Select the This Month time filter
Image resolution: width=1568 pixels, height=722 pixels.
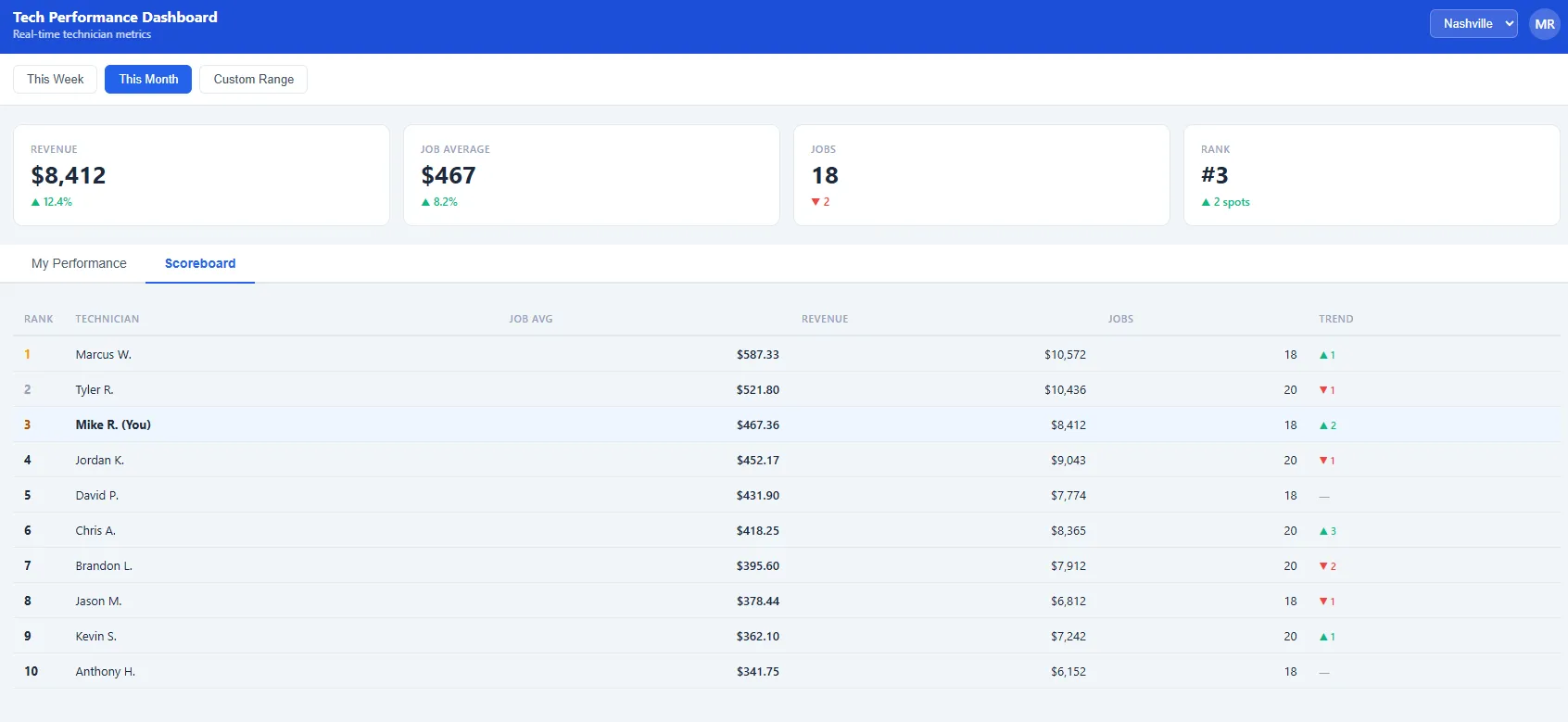(148, 79)
